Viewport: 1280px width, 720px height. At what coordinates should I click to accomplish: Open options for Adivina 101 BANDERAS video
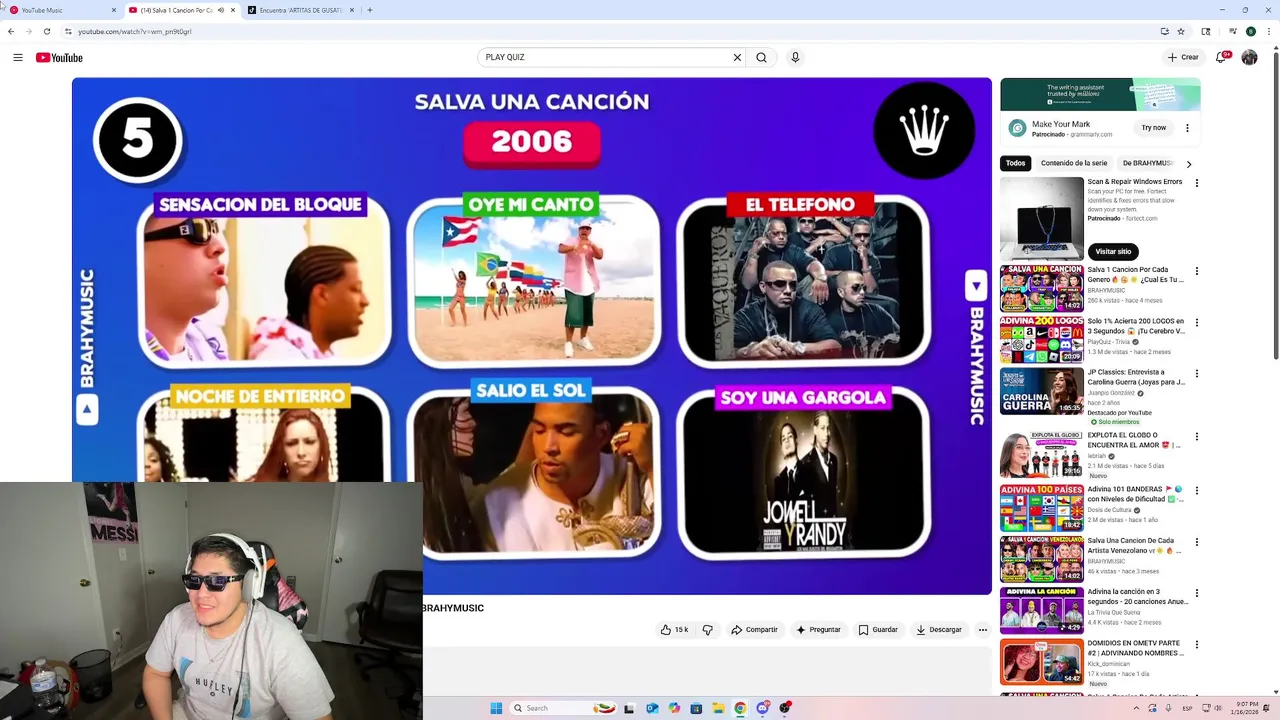(1196, 491)
